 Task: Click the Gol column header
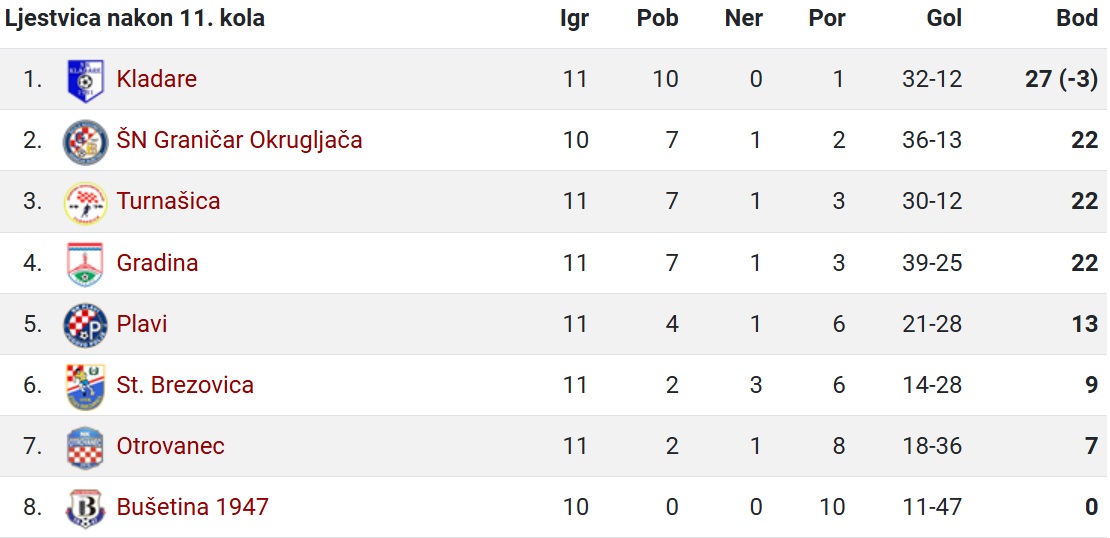[x=944, y=18]
